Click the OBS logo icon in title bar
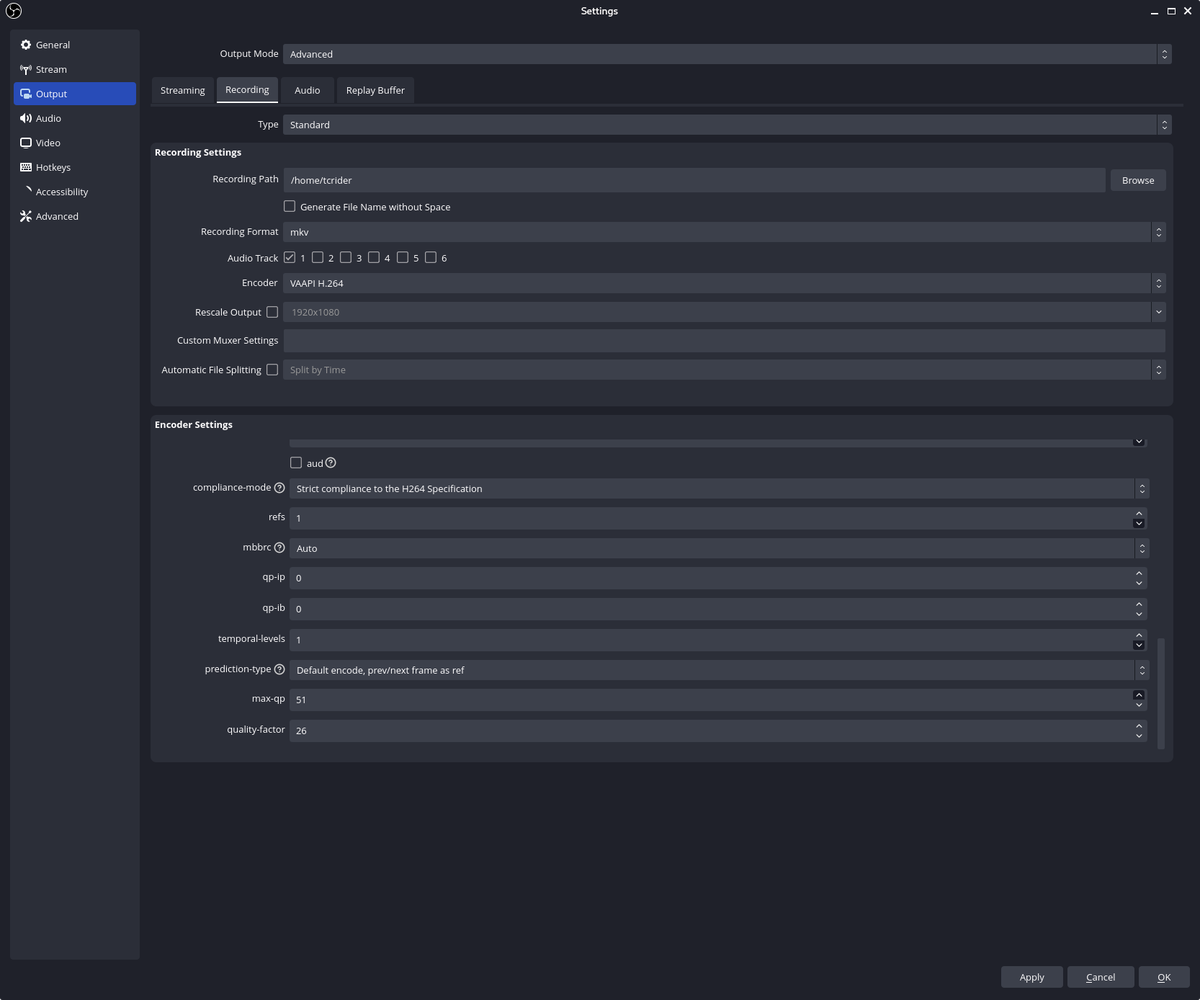Image resolution: width=1200 pixels, height=1000 pixels. coord(14,11)
